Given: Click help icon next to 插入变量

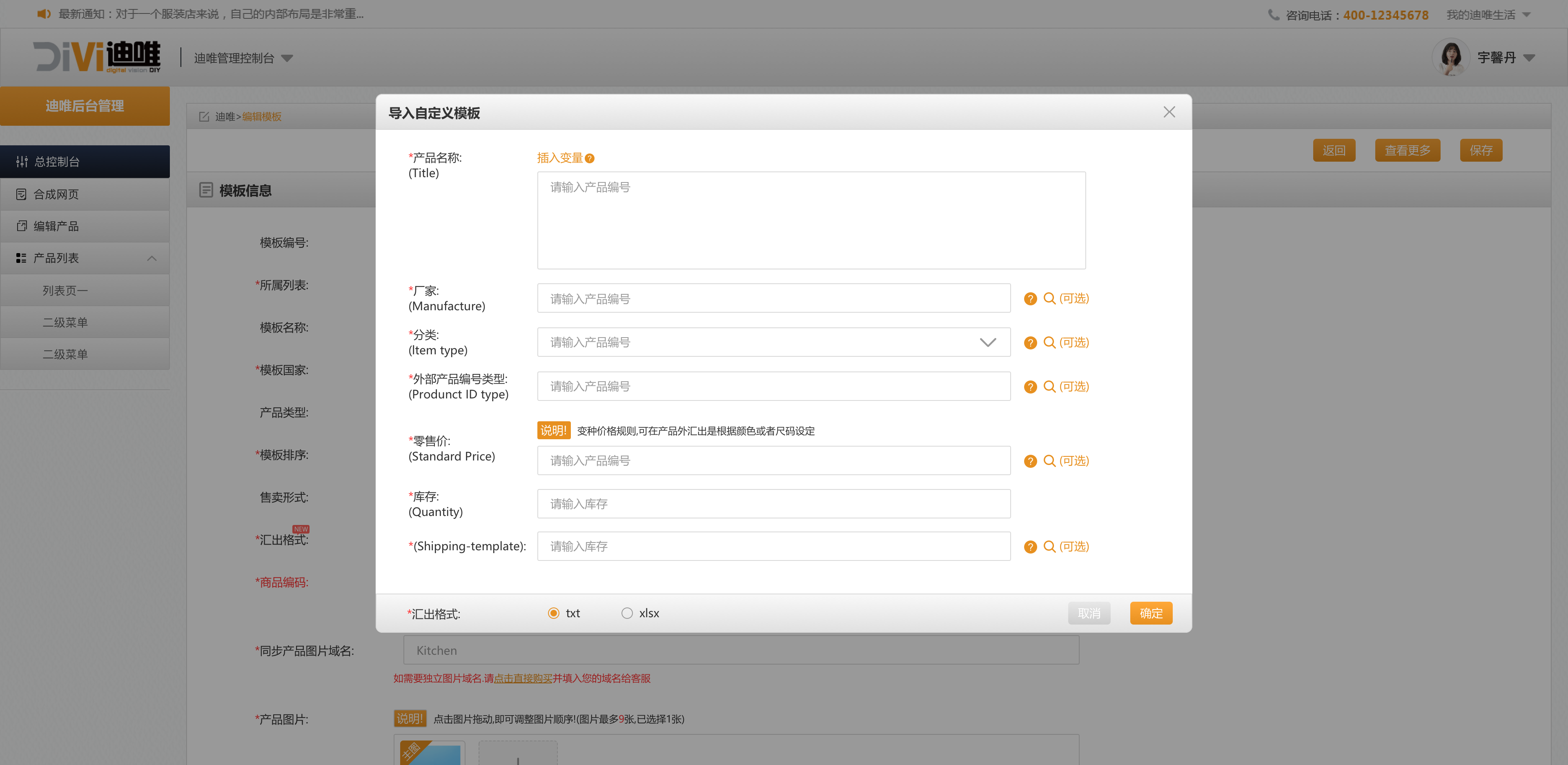Looking at the screenshot, I should point(589,158).
